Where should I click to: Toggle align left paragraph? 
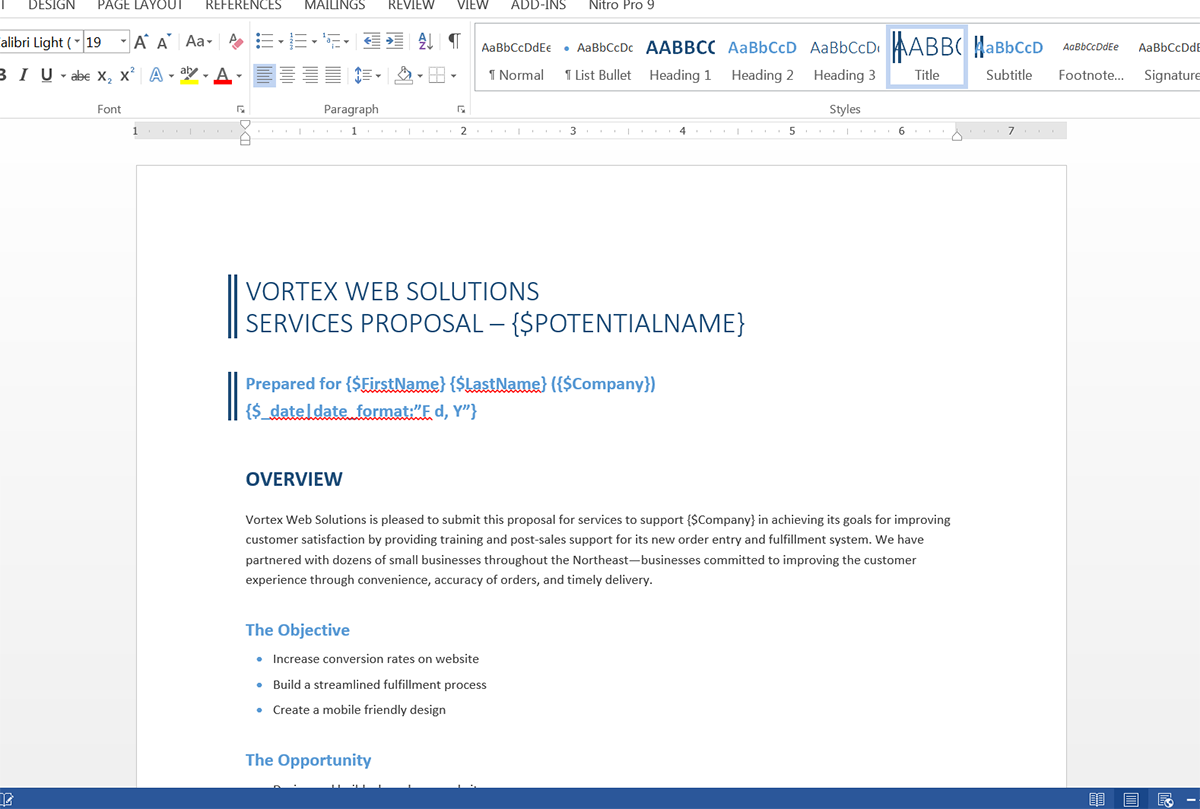coord(264,75)
